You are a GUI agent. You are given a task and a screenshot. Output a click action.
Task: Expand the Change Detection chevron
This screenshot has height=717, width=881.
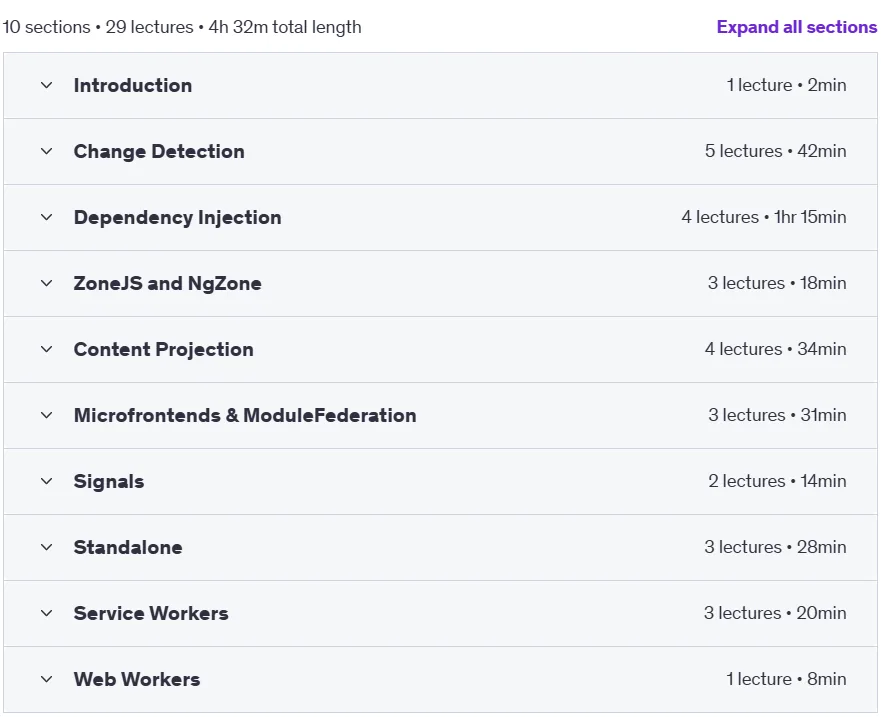pos(47,151)
